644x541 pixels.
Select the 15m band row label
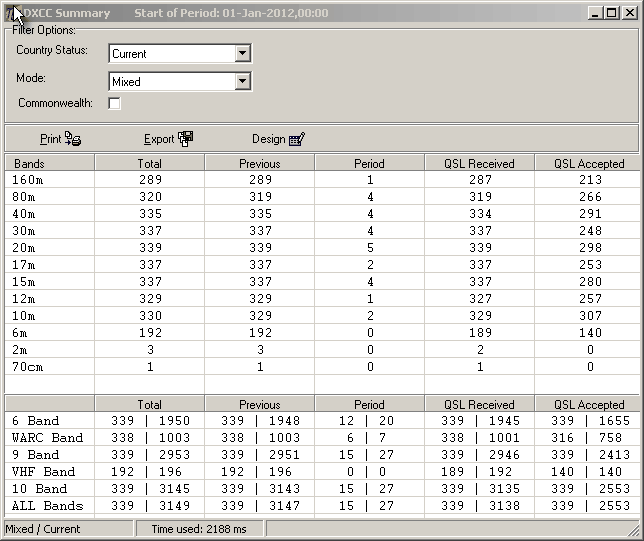tap(23, 282)
